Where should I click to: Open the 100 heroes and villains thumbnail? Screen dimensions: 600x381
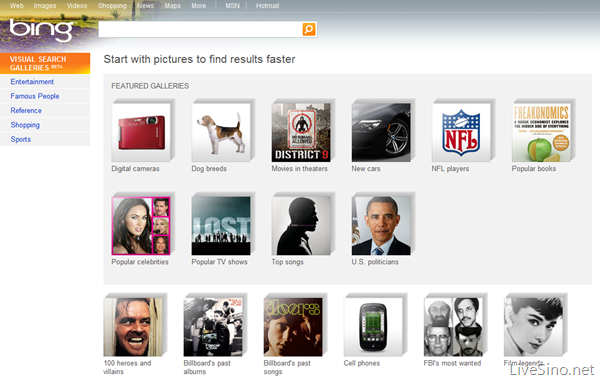coord(134,326)
